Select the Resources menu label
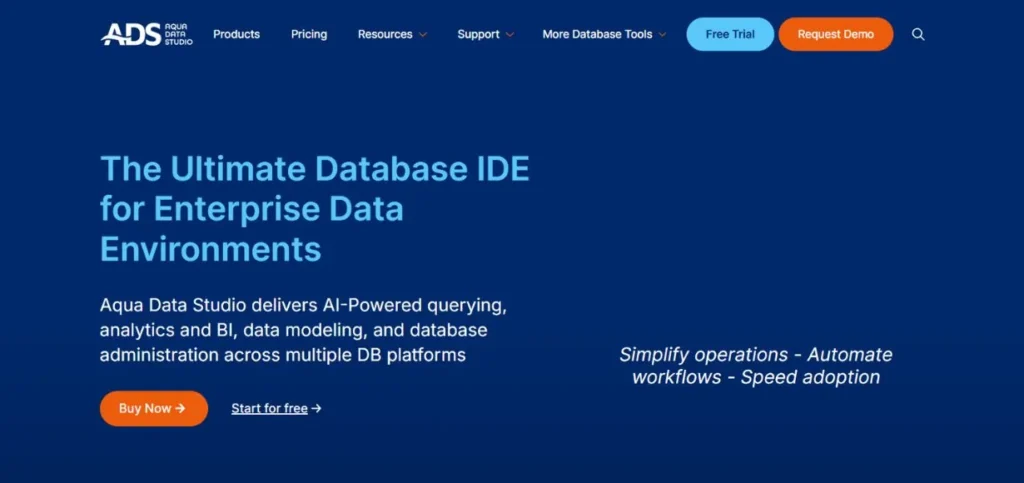The width and height of the screenshot is (1024, 483). tap(385, 34)
